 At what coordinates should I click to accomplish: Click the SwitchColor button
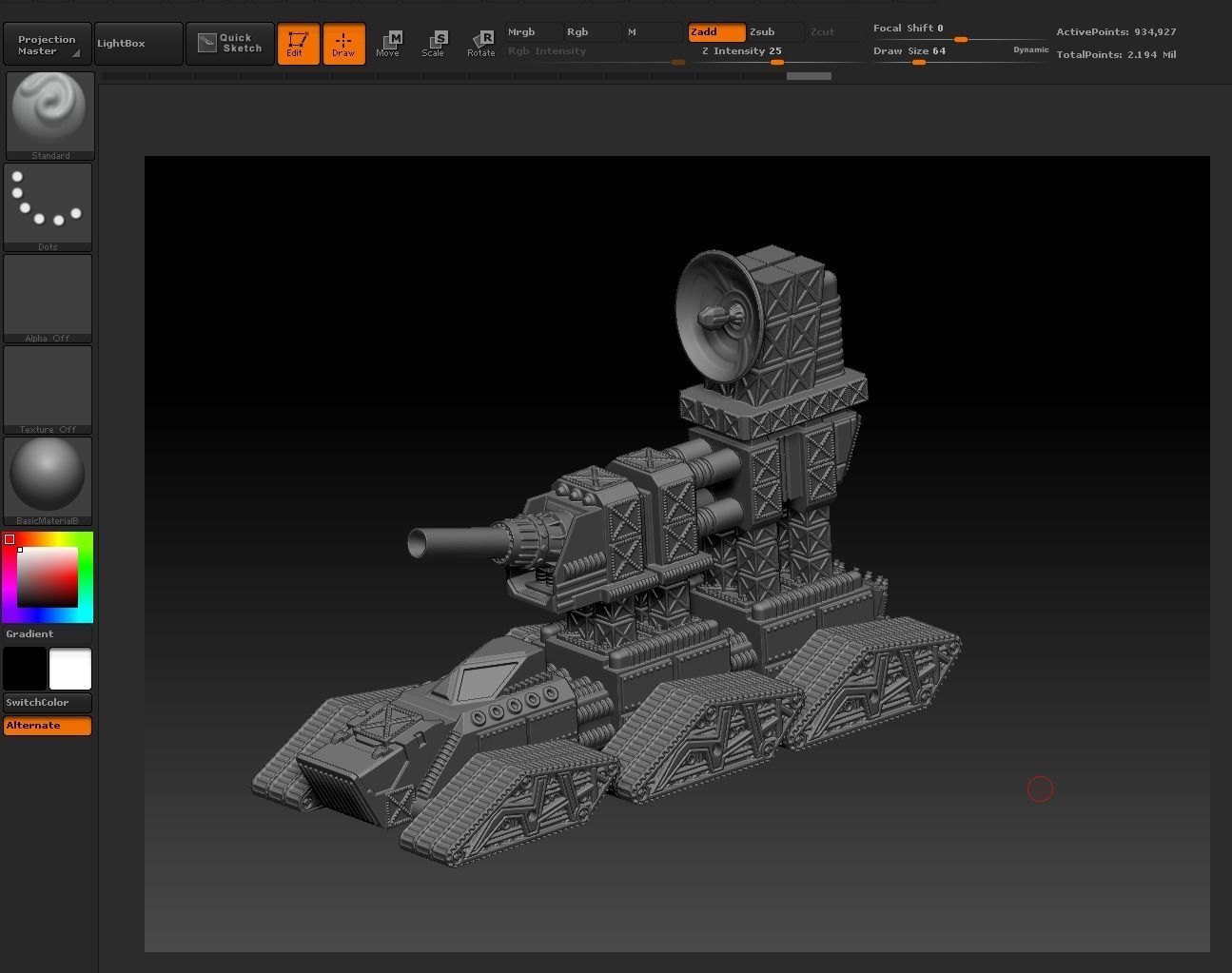point(48,703)
